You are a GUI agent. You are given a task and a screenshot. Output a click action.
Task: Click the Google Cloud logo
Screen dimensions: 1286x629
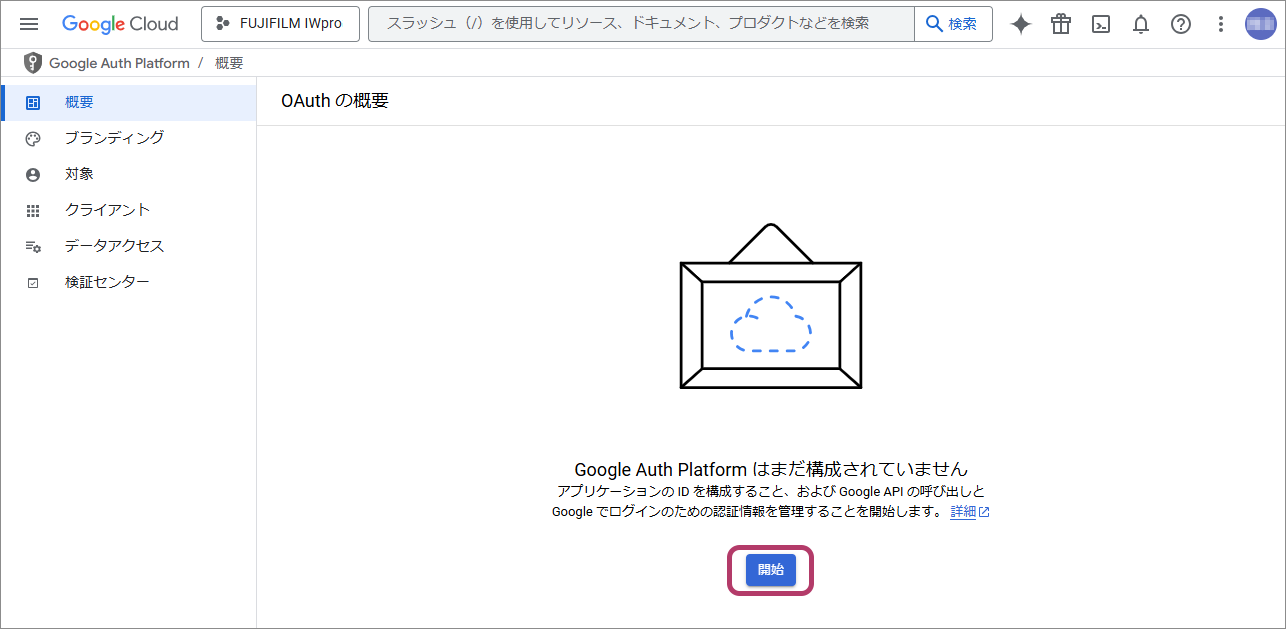click(x=120, y=24)
